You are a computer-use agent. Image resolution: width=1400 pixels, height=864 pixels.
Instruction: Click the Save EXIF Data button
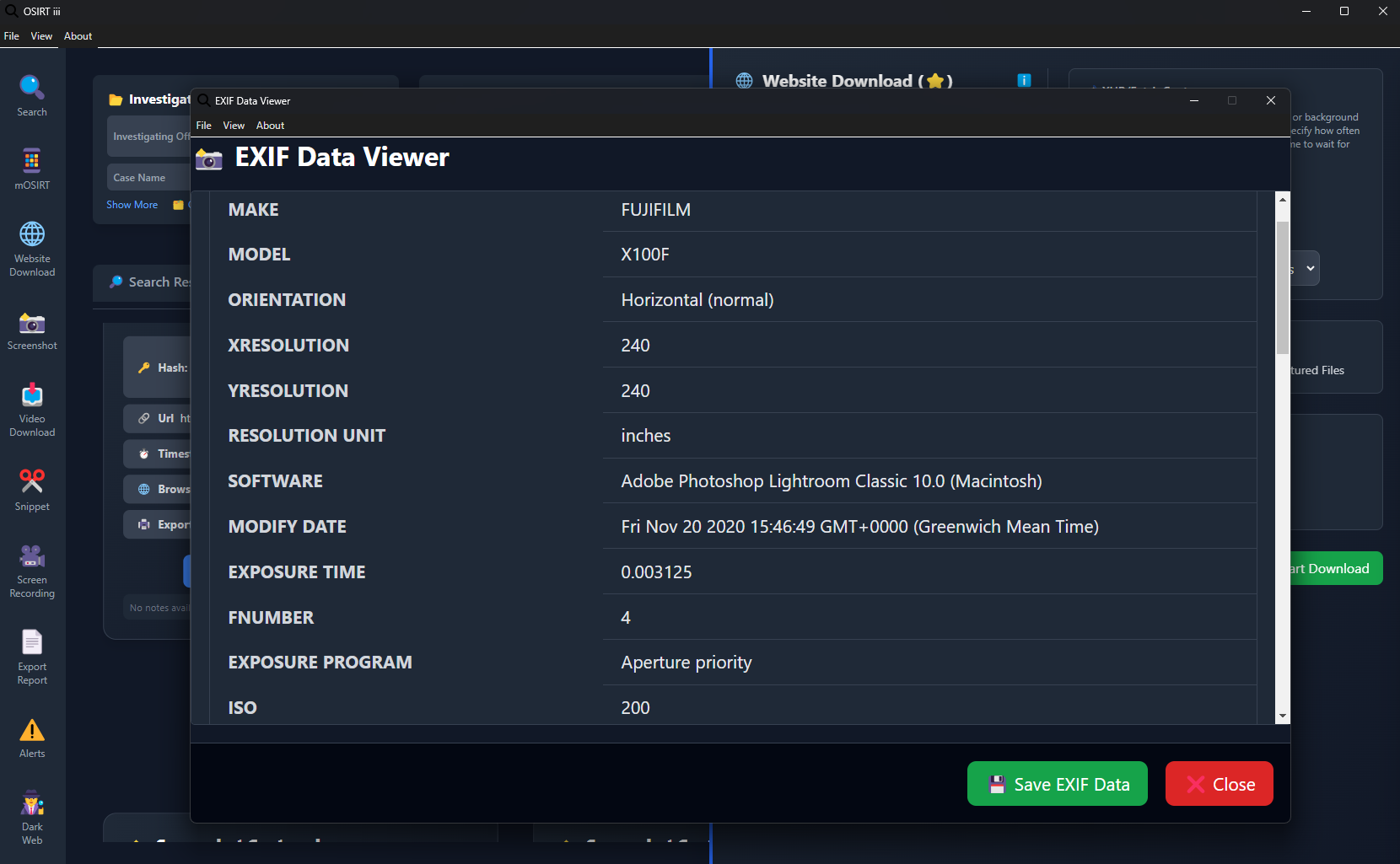[1057, 784]
